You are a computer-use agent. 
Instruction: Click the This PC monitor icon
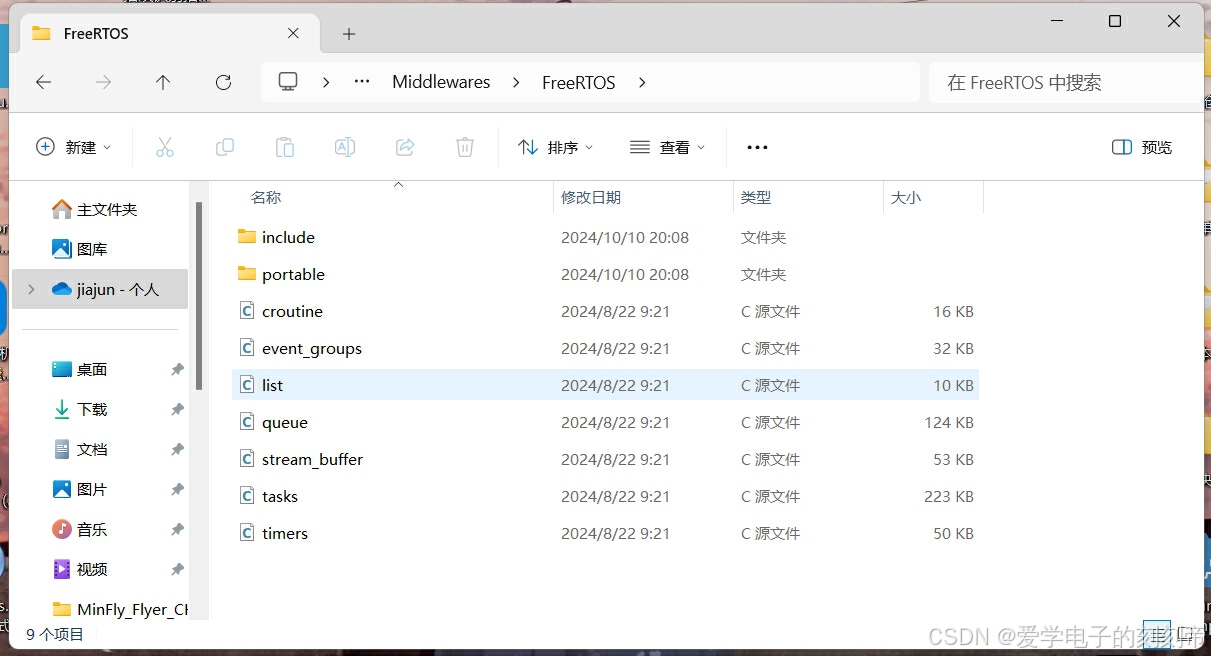[x=288, y=82]
